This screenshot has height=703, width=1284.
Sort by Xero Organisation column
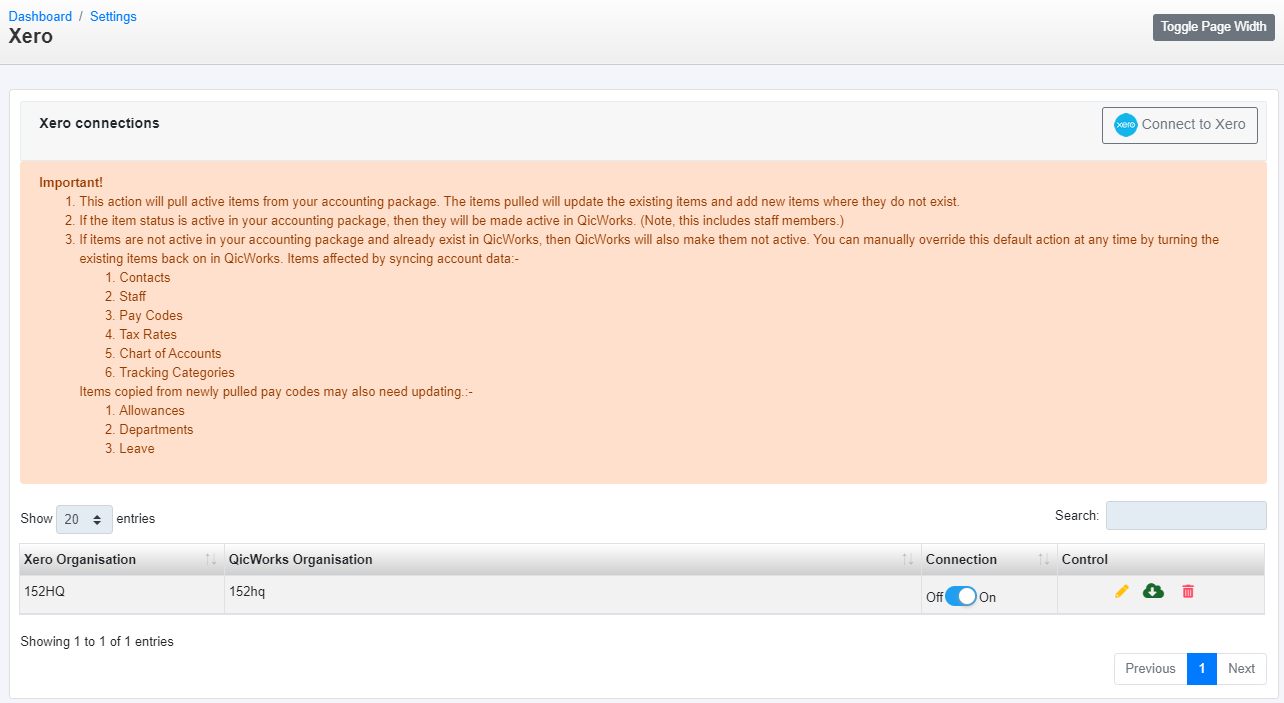click(121, 559)
